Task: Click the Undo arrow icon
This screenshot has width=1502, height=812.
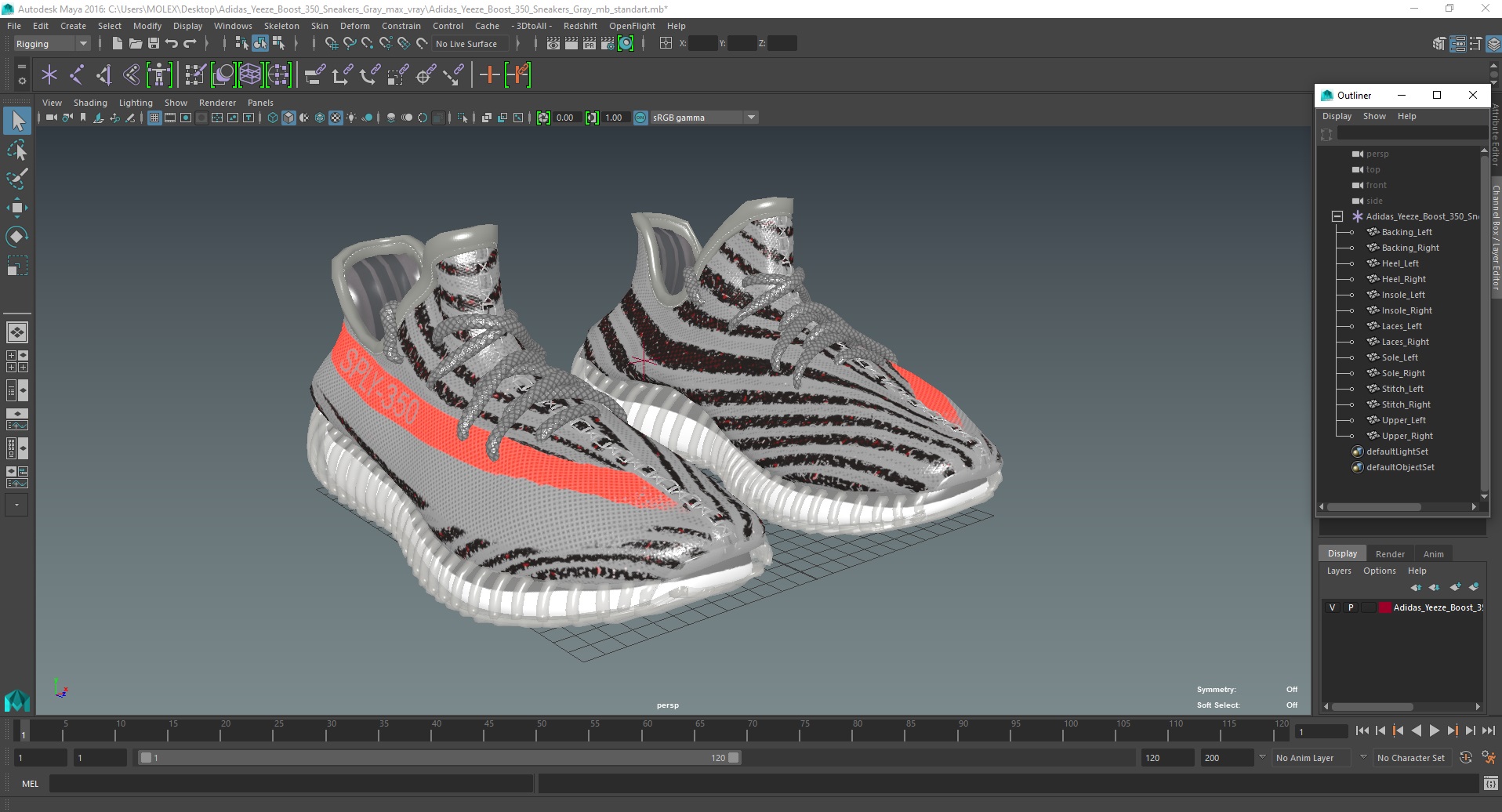Action: (171, 44)
